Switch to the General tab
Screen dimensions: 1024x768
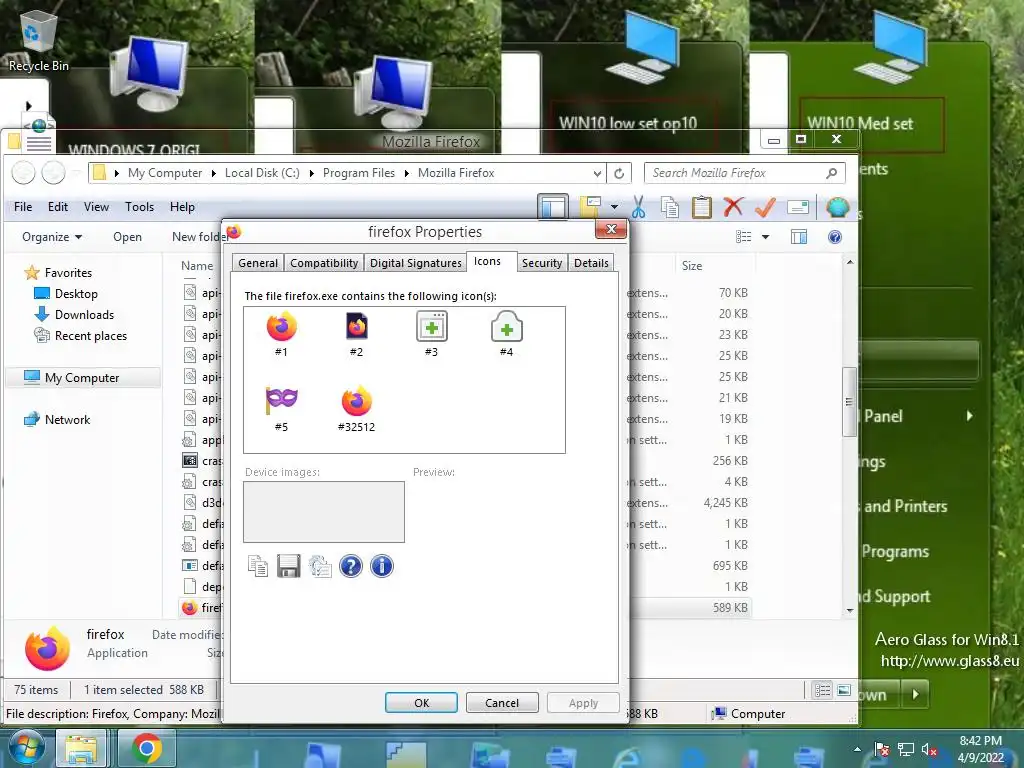pyautogui.click(x=258, y=263)
